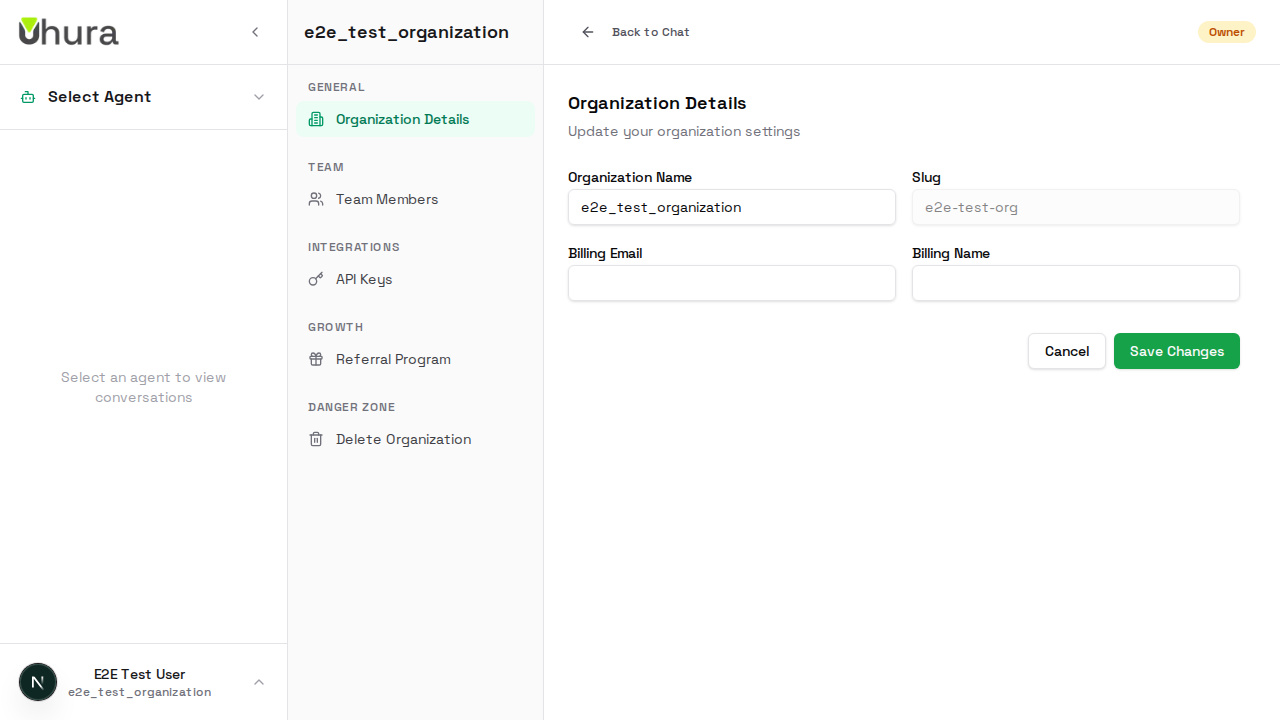1280x720 pixels.
Task: Click the Back to Chat link
Action: pyautogui.click(x=650, y=32)
